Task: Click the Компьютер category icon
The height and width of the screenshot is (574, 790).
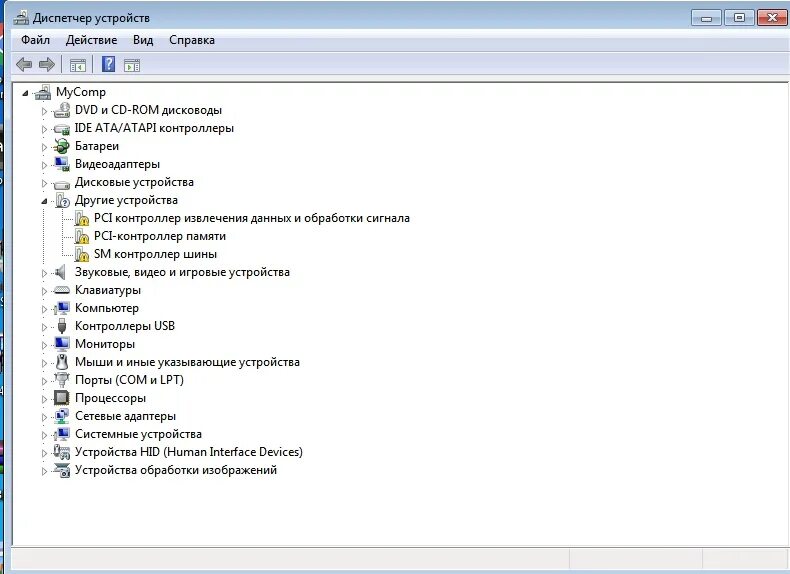Action: [x=61, y=308]
